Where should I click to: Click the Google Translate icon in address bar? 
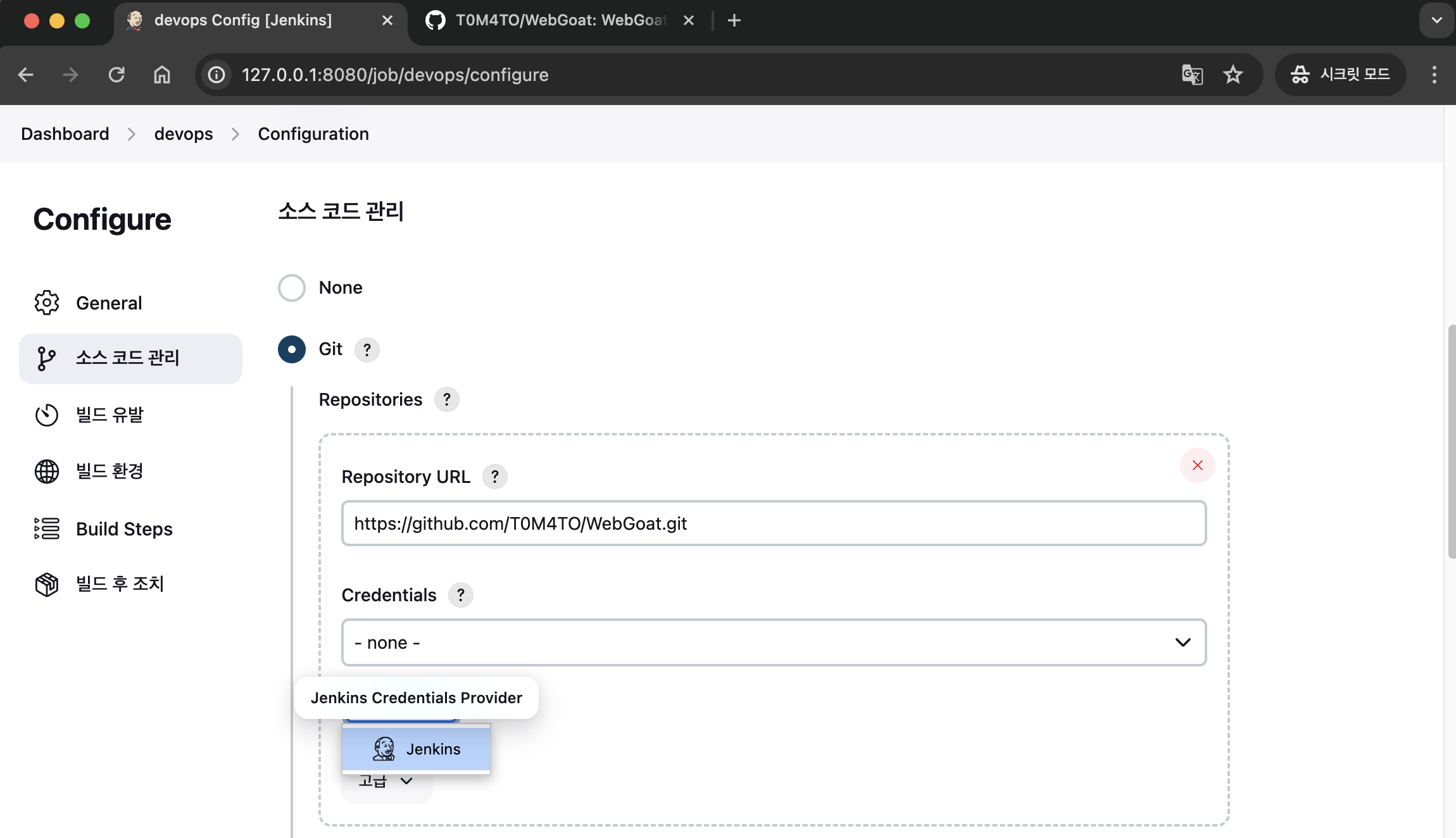pos(1192,75)
